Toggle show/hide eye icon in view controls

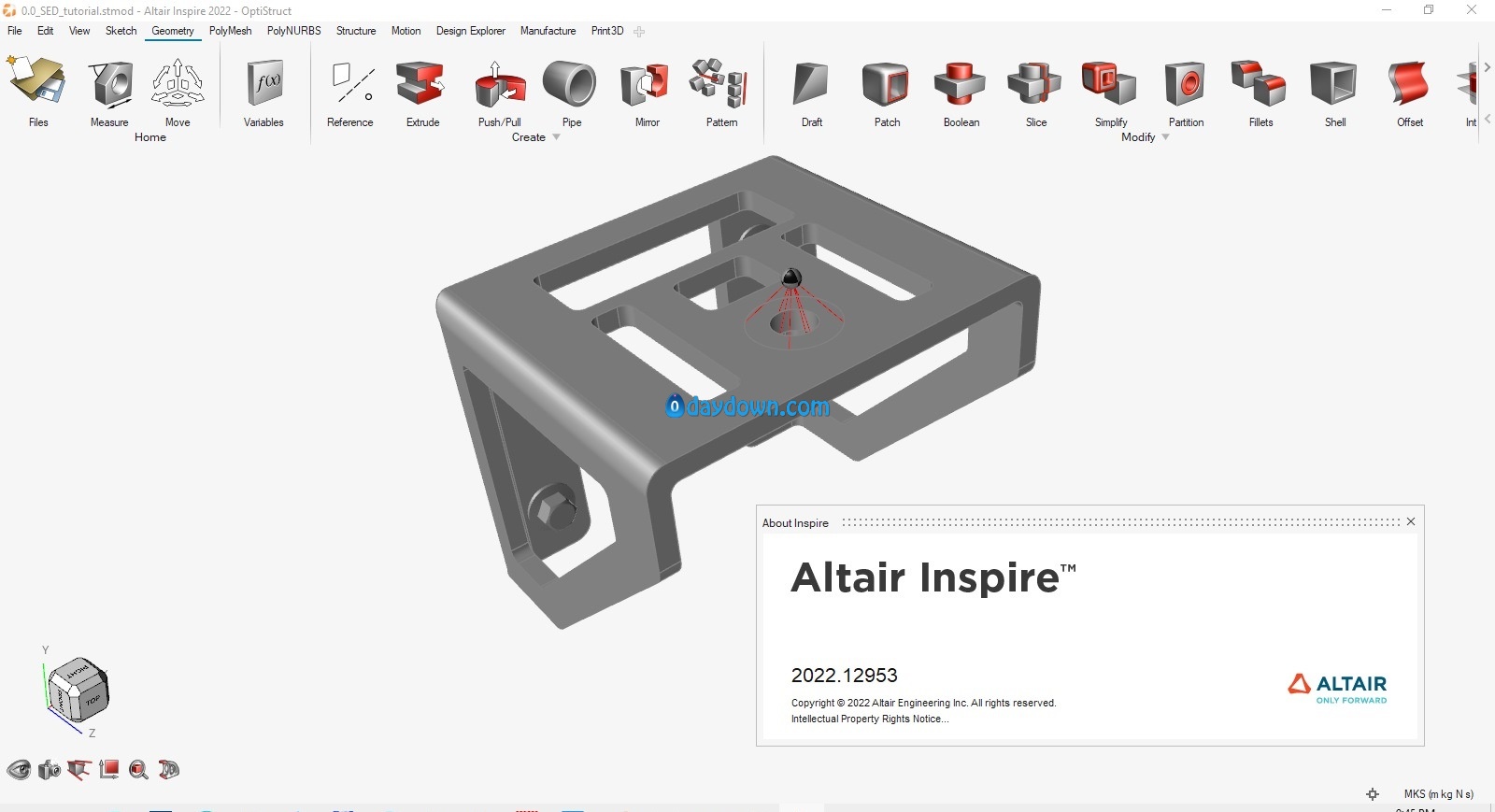[x=19, y=770]
